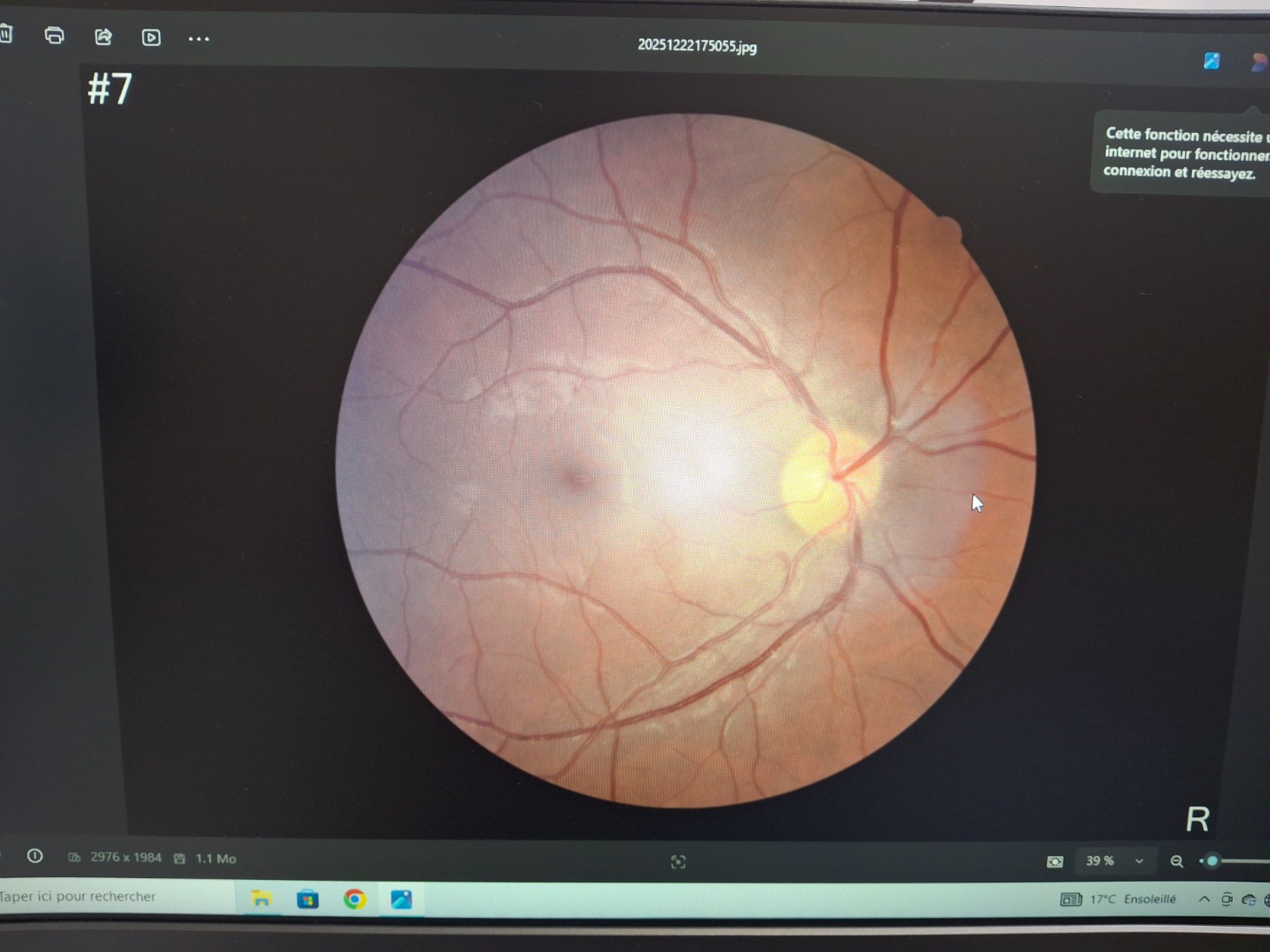Image resolution: width=1270 pixels, height=952 pixels.
Task: Click the delete trash icon
Action: [x=5, y=34]
